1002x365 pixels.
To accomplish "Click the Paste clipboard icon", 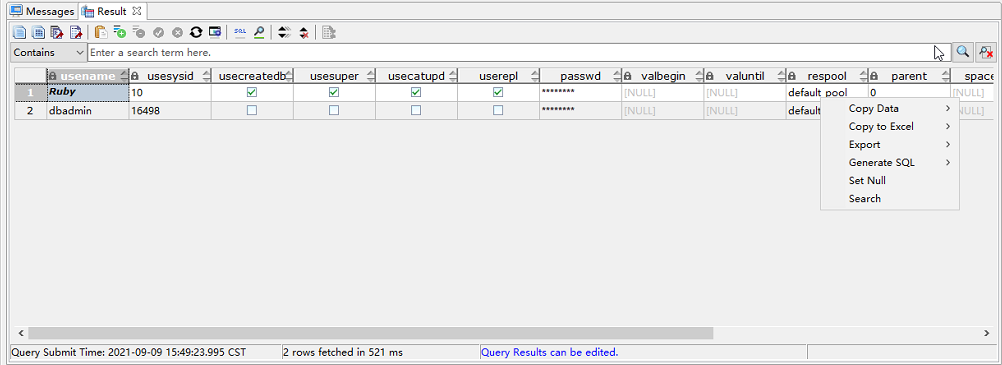I will [x=100, y=32].
